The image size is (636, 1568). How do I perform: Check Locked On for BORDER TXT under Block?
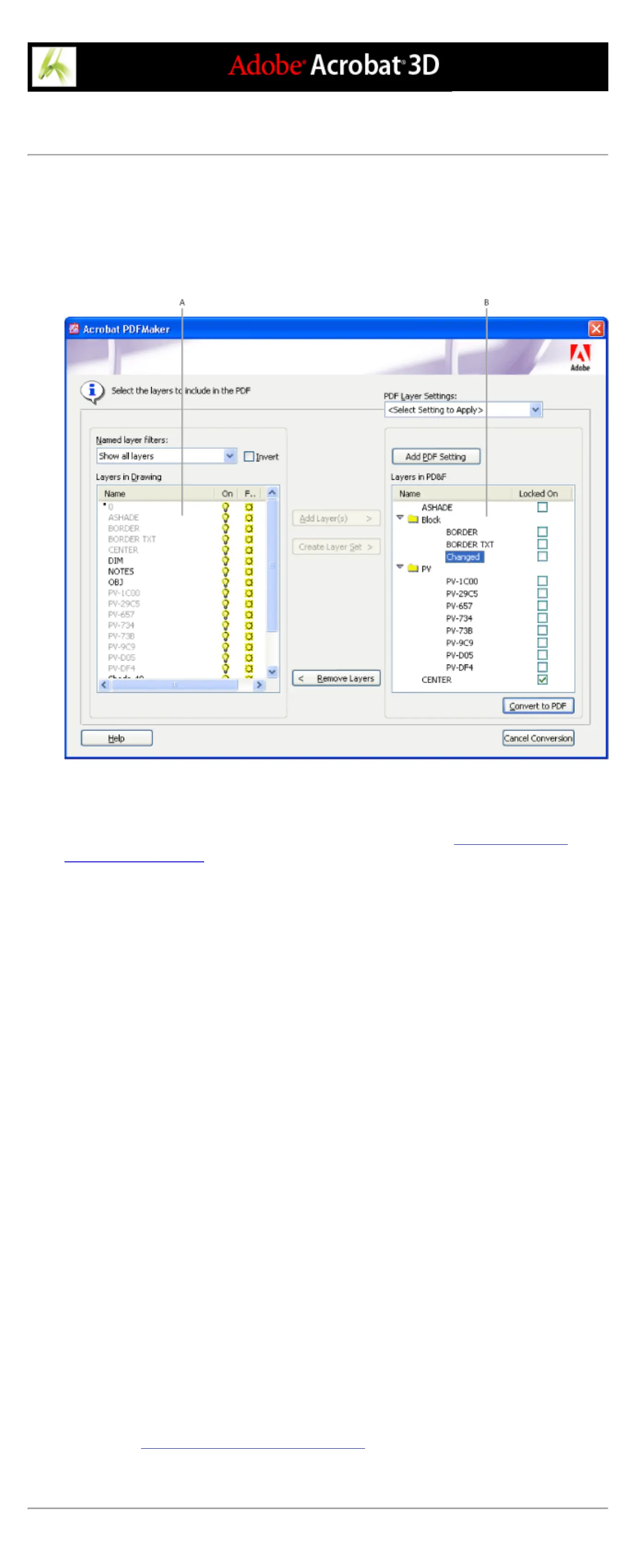coord(542,544)
